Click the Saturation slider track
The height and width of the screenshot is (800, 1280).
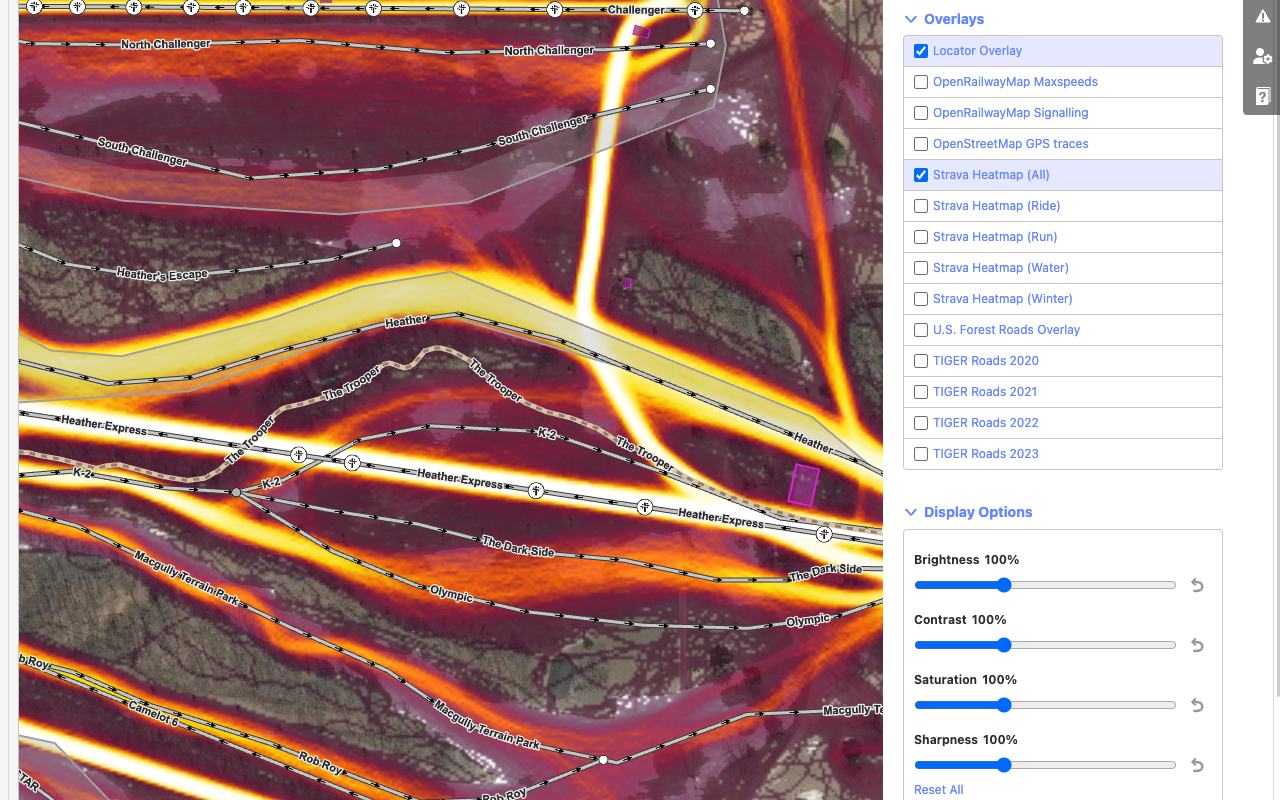(x=1045, y=705)
